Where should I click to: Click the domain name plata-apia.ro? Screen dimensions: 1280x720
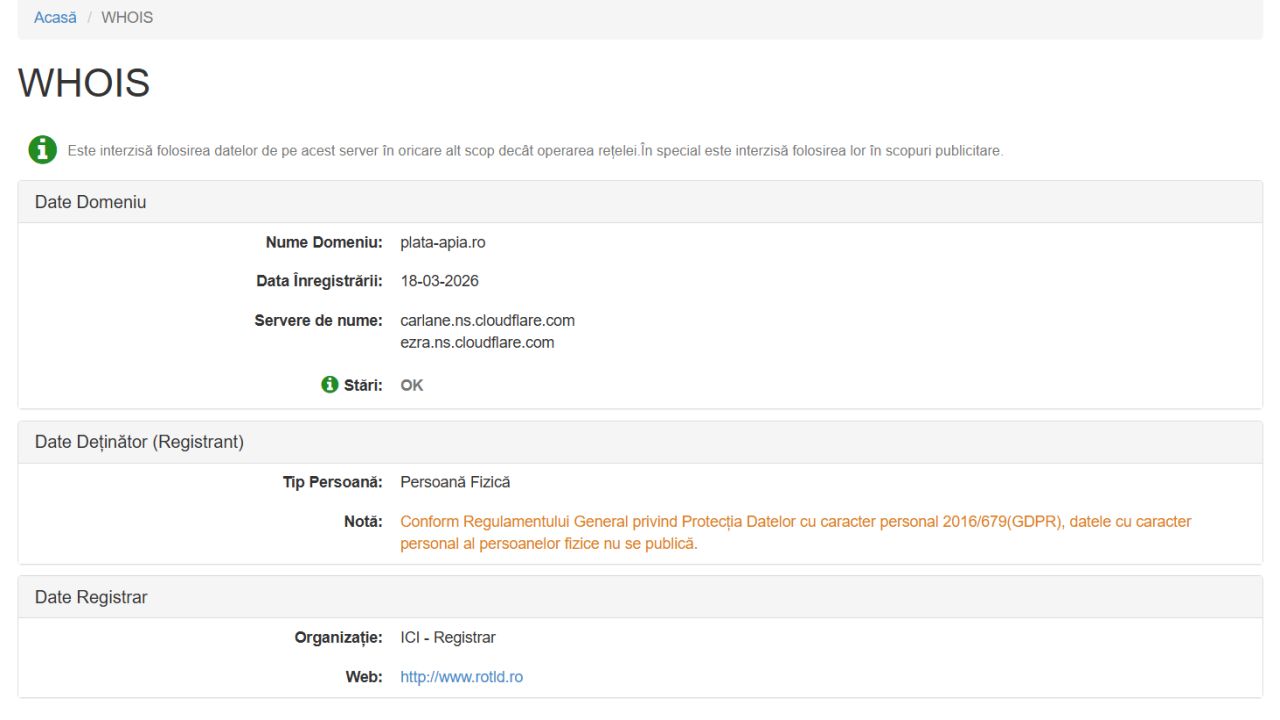(442, 242)
